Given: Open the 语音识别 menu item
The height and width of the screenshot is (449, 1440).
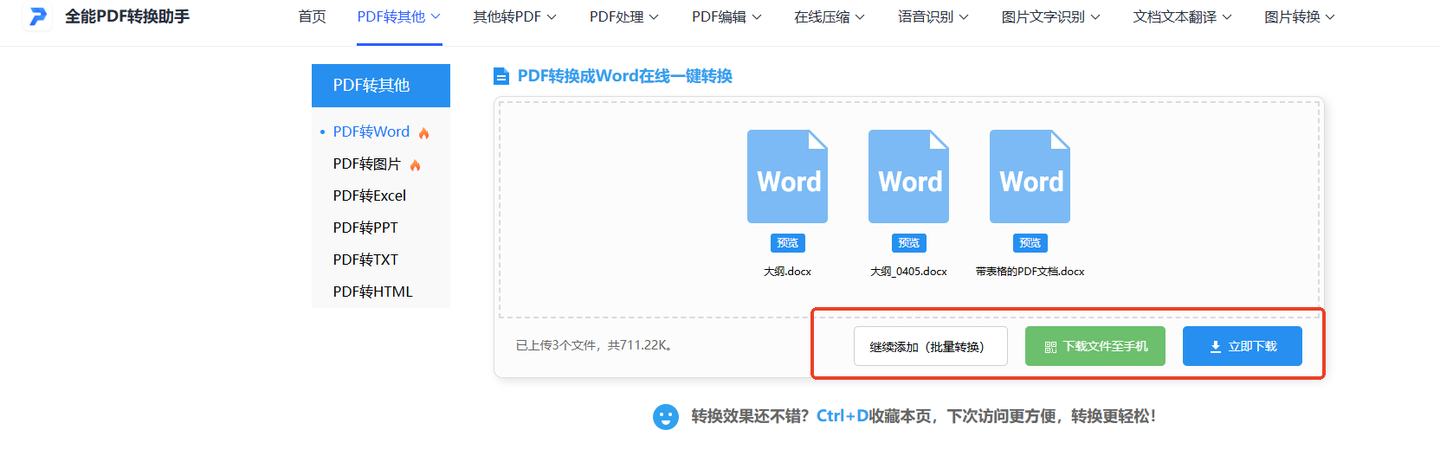Looking at the screenshot, I should 934,17.
